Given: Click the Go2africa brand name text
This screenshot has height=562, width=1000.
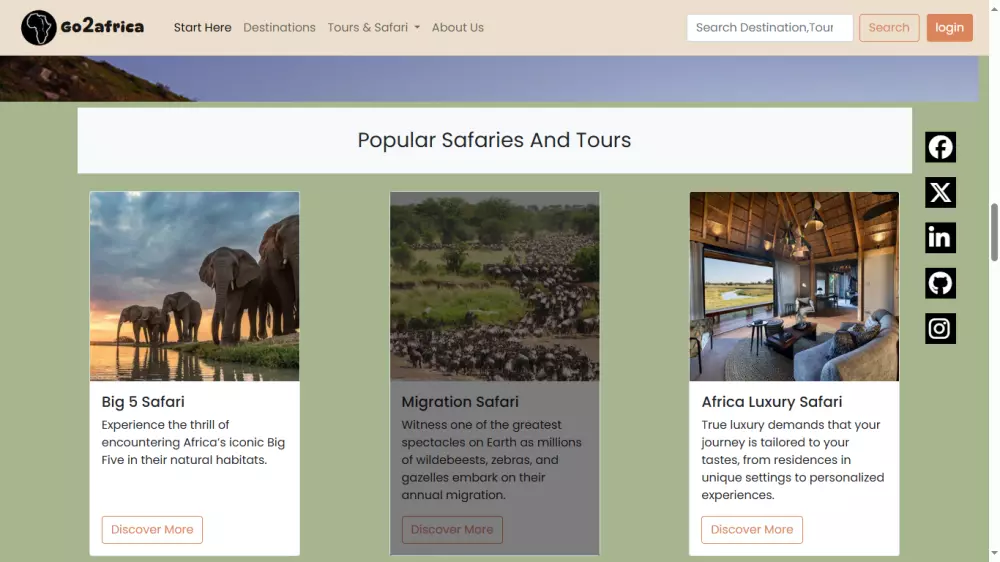Looking at the screenshot, I should tap(102, 27).
